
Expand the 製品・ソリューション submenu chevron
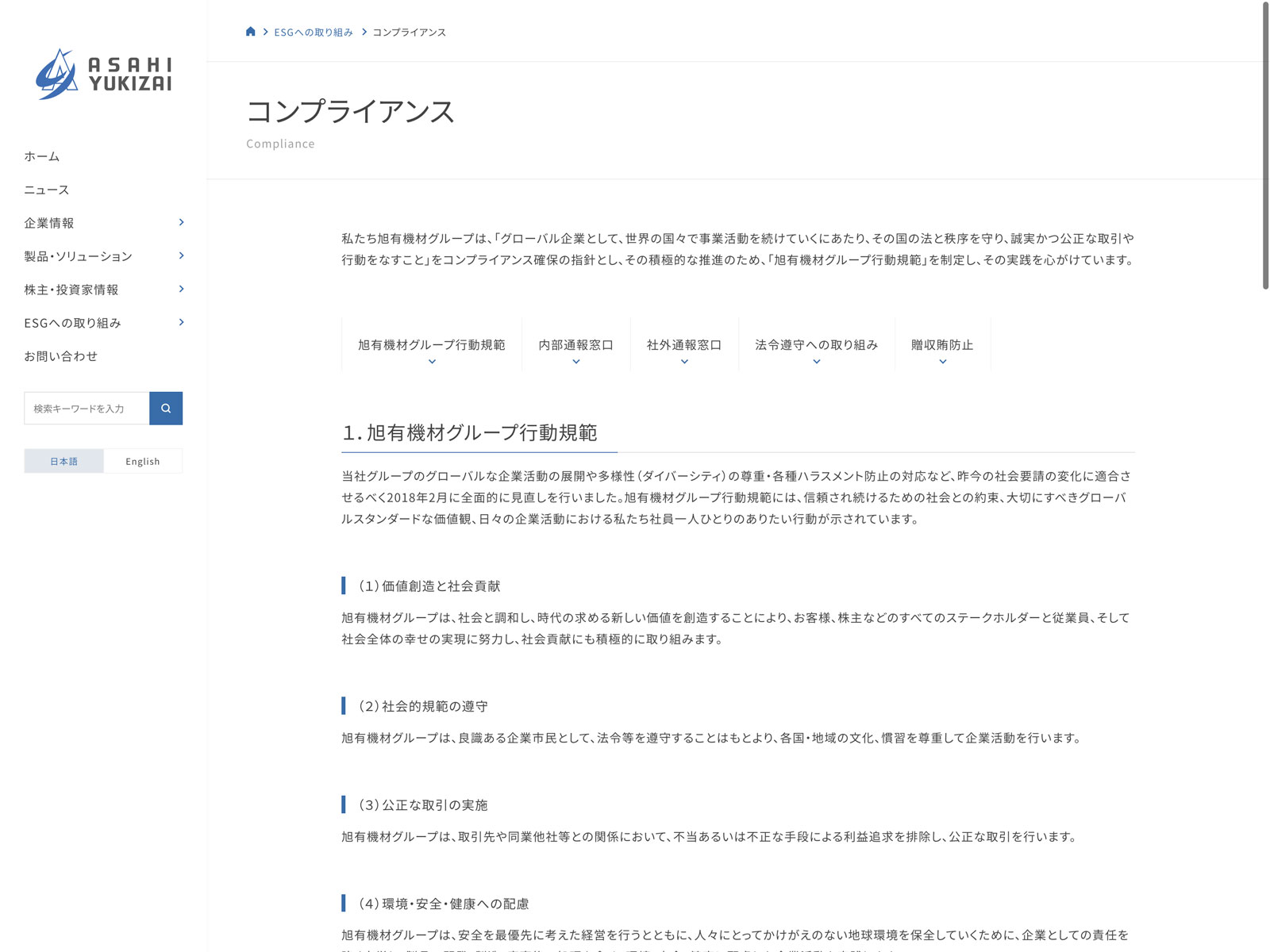click(181, 256)
